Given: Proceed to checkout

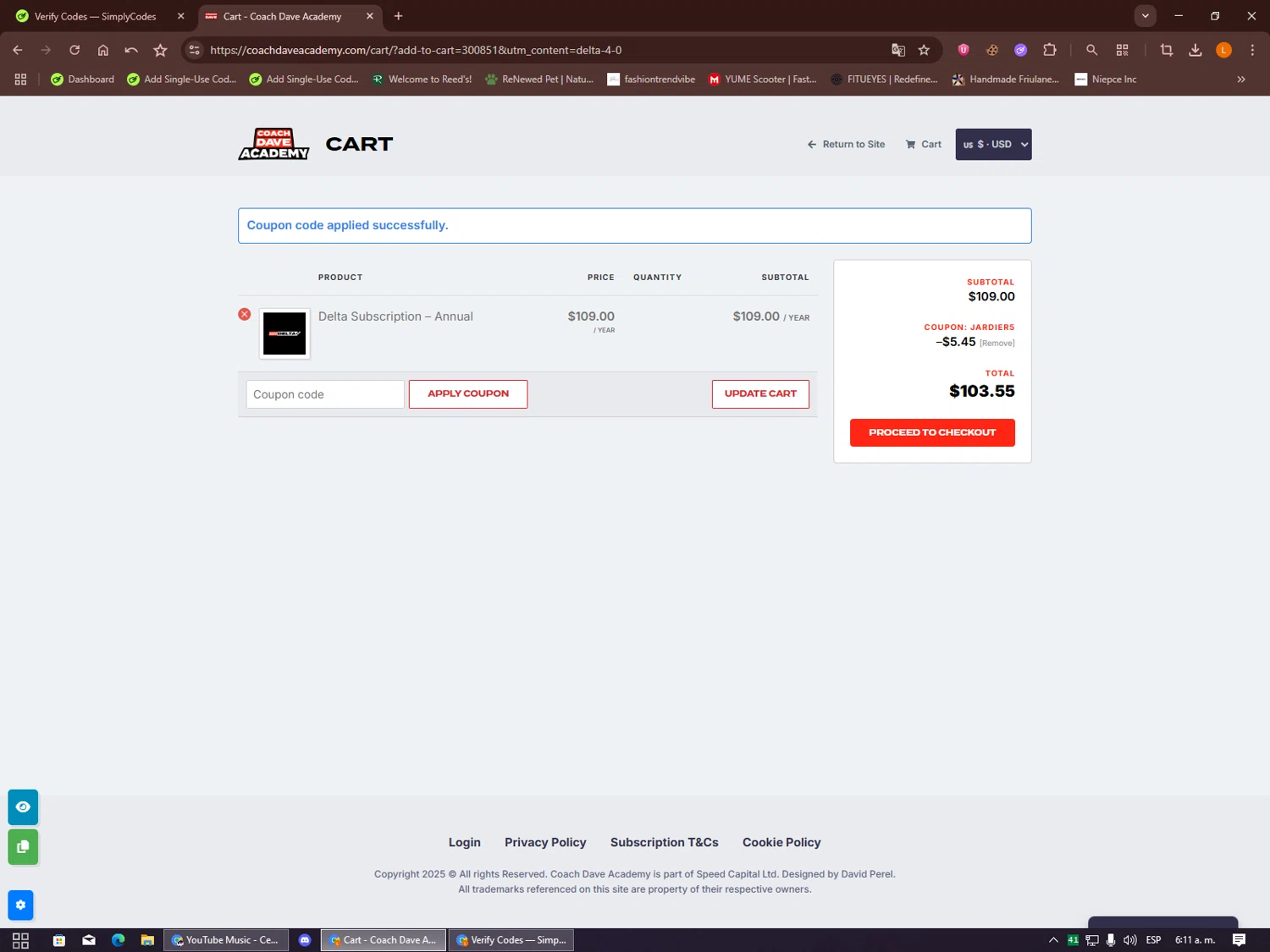Looking at the screenshot, I should coord(932,432).
